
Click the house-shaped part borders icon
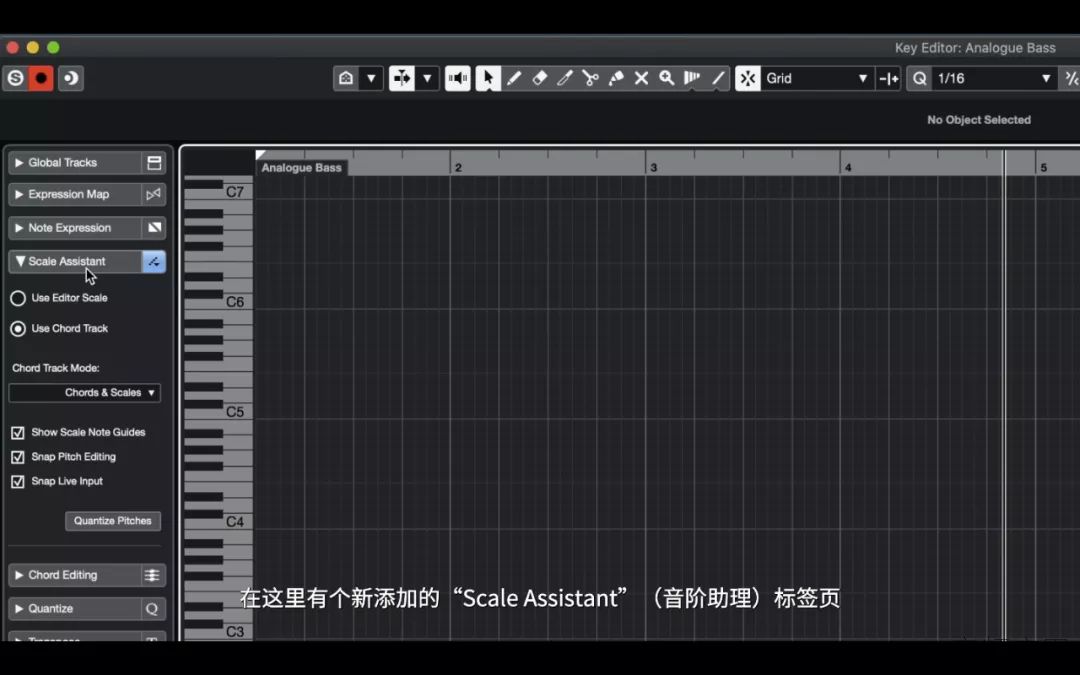[346, 78]
